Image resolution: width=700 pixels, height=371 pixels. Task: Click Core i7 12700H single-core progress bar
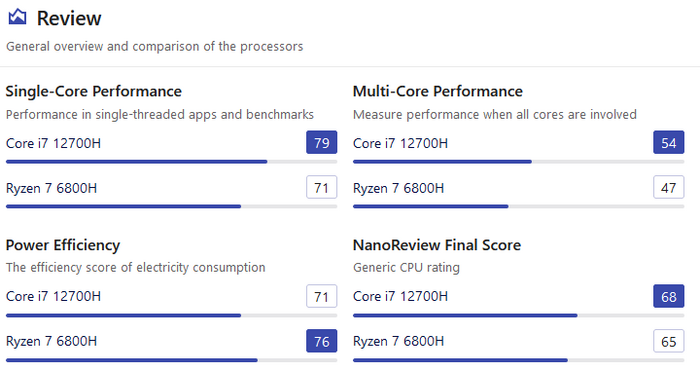point(171,162)
